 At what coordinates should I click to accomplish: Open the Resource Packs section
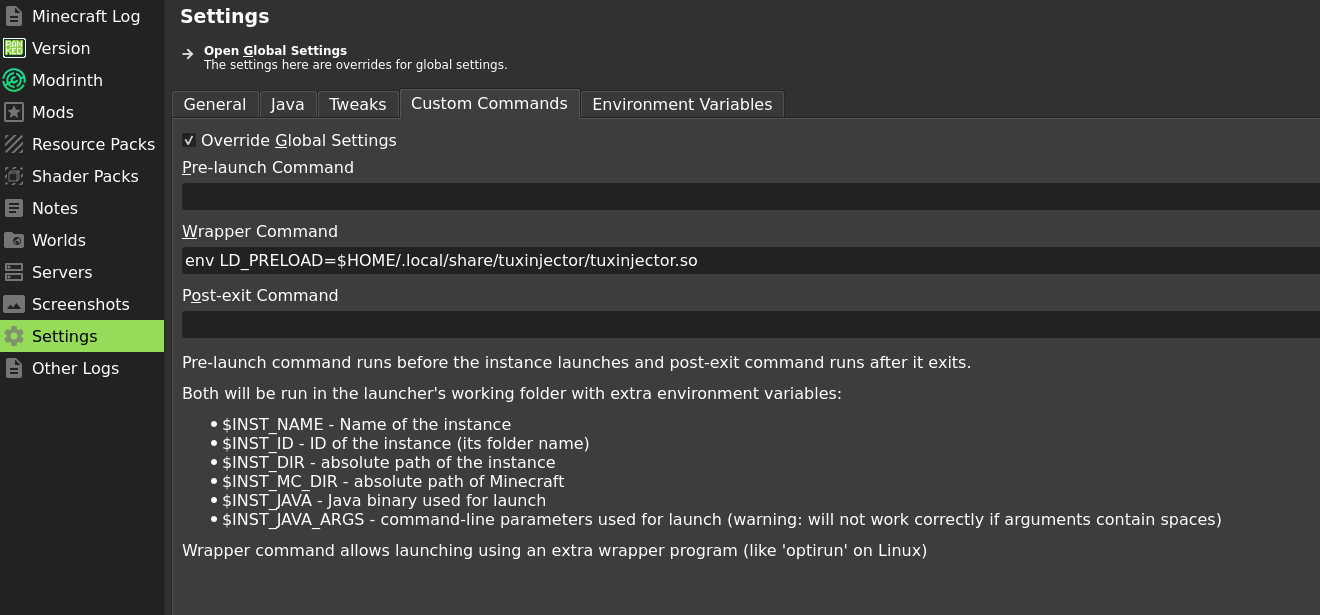coord(93,144)
